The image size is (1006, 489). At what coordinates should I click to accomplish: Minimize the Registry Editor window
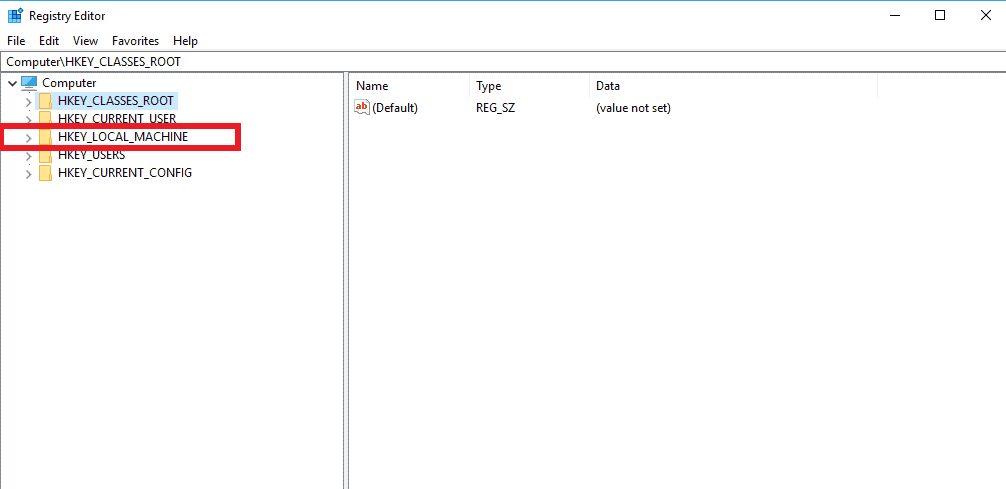tap(894, 15)
